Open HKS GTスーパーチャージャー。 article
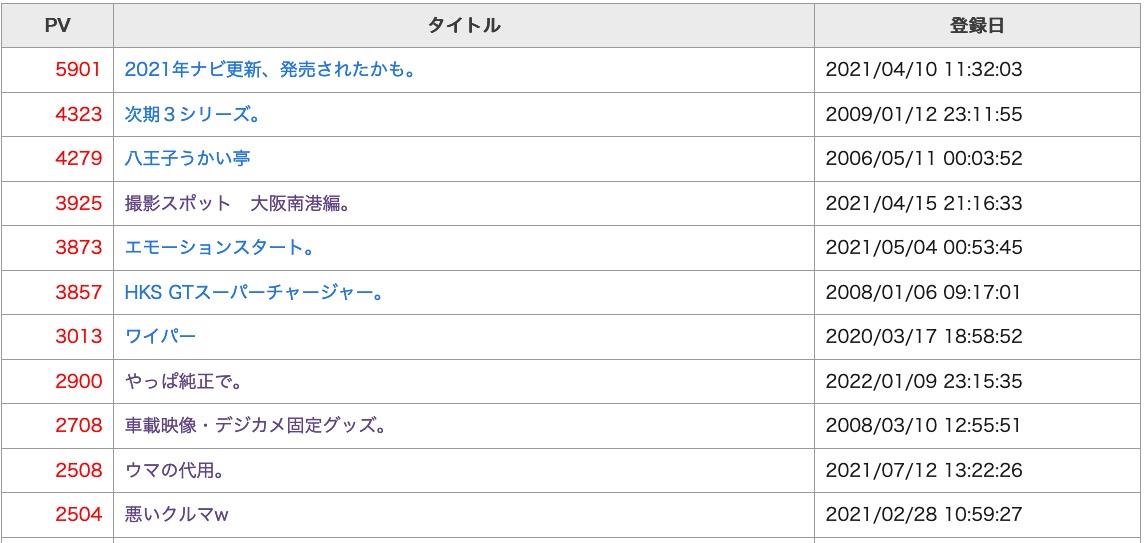Screen dimensions: 1144x543 [x=254, y=293]
